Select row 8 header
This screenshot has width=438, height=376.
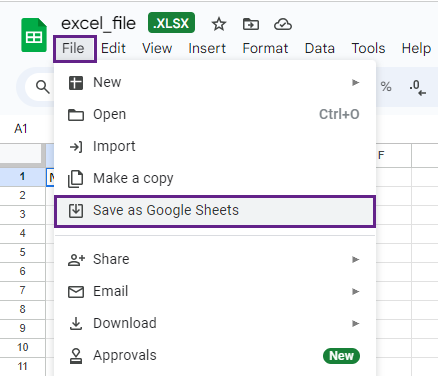tap(22, 309)
